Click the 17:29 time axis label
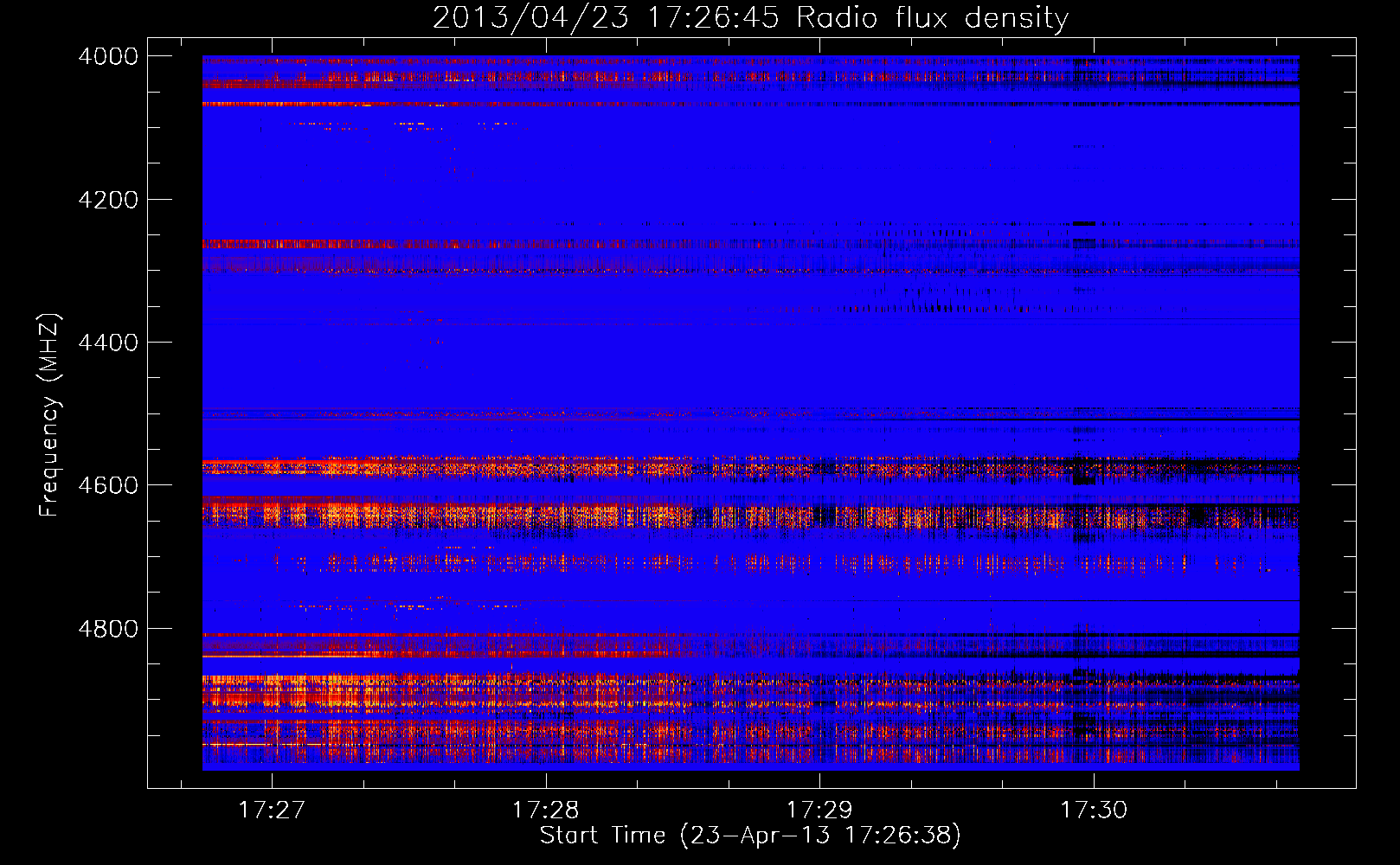The height and width of the screenshot is (865, 1400). pos(819,810)
